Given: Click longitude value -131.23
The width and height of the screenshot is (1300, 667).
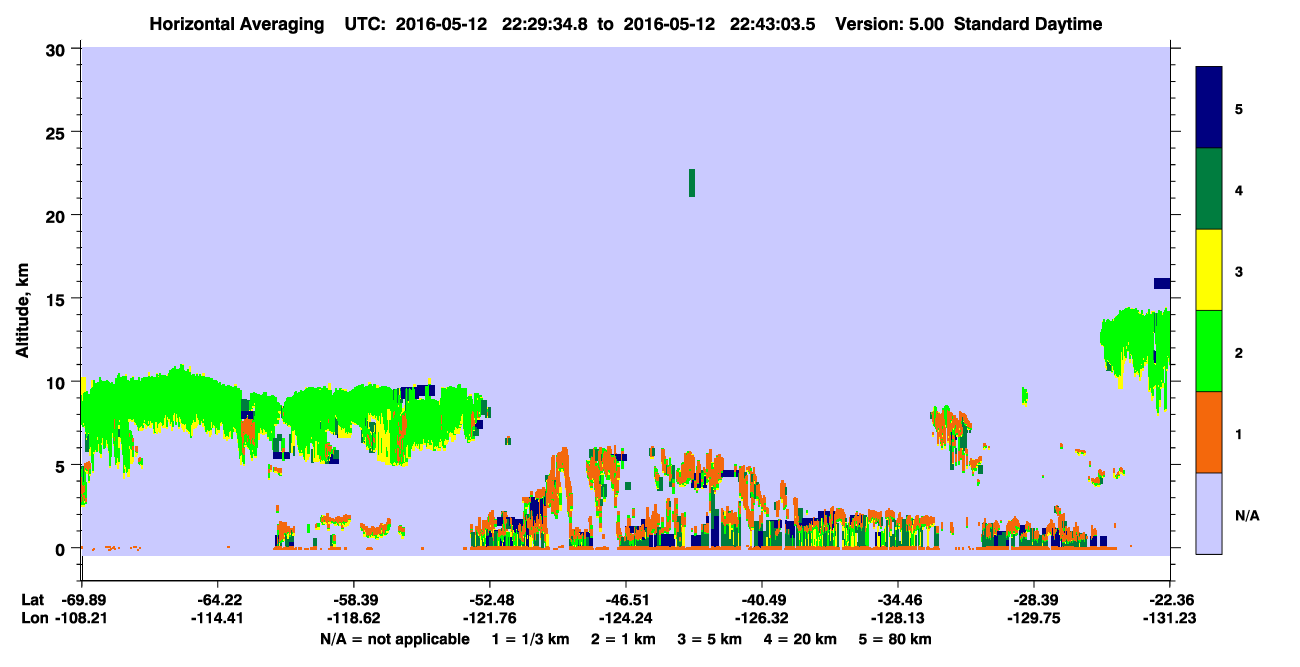Looking at the screenshot, I should [1169, 619].
